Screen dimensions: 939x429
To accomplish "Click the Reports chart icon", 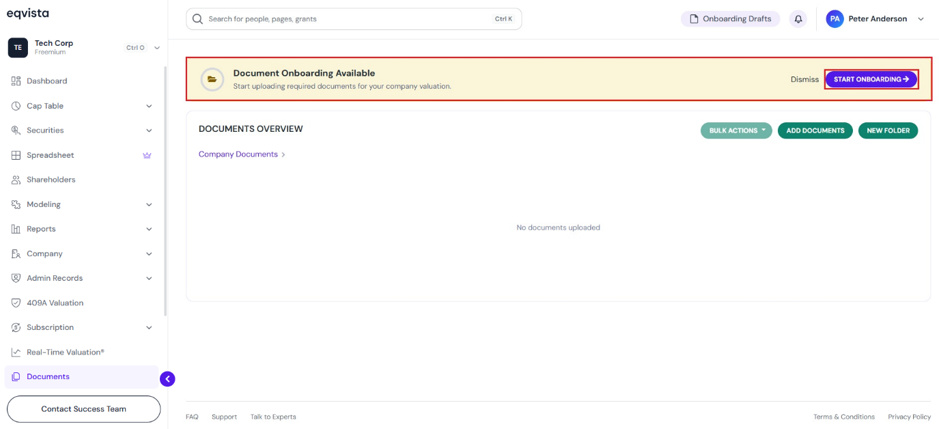I will [16, 229].
